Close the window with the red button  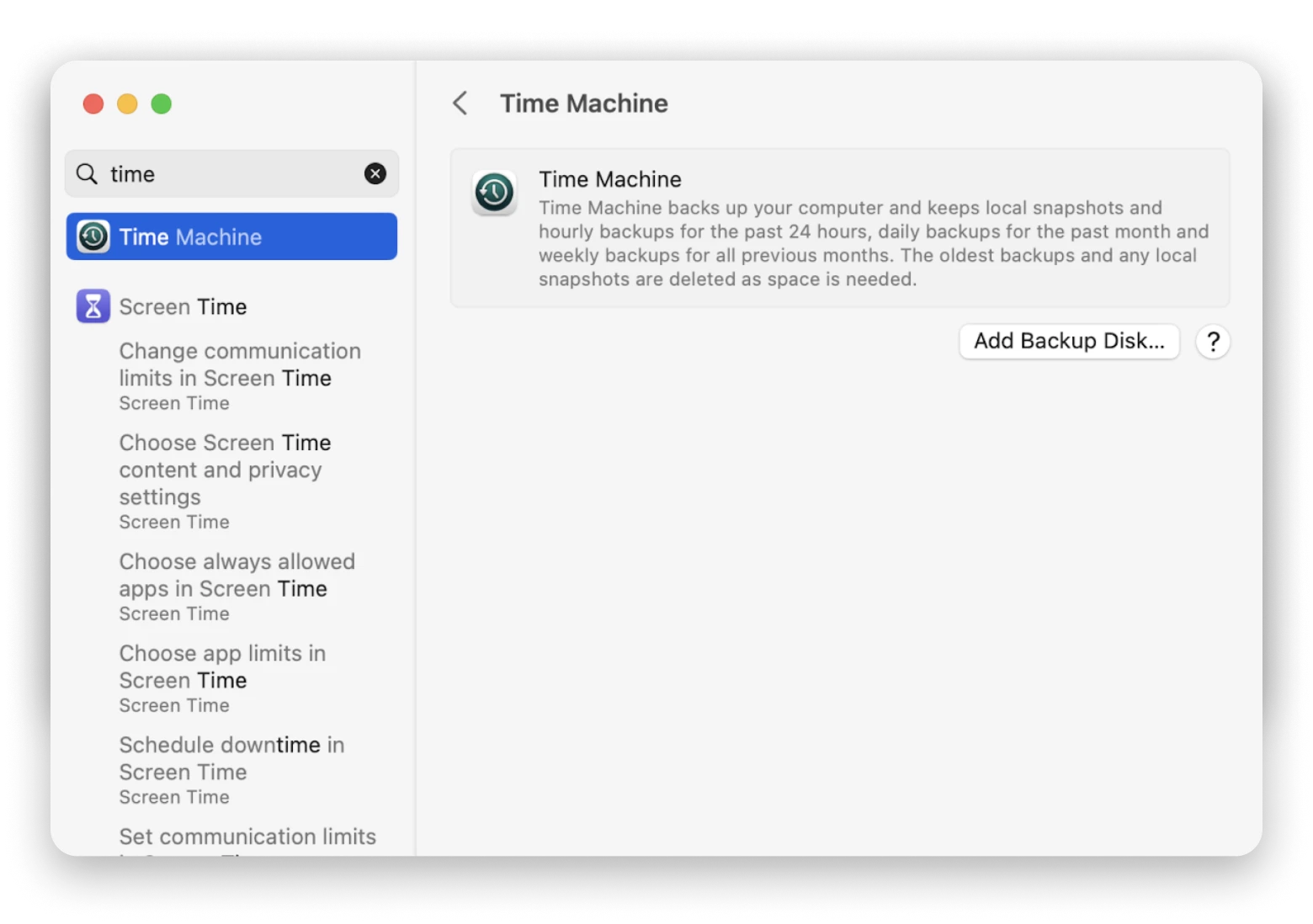(93, 104)
